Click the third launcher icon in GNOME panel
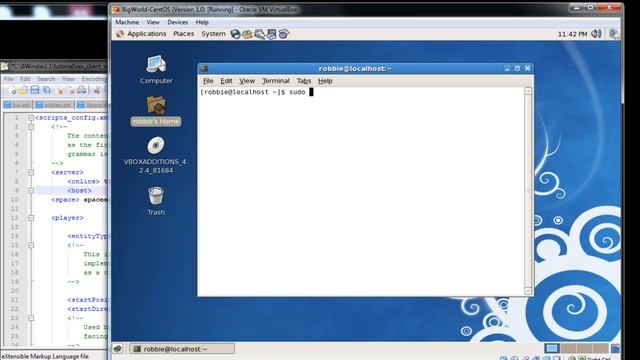 259,34
